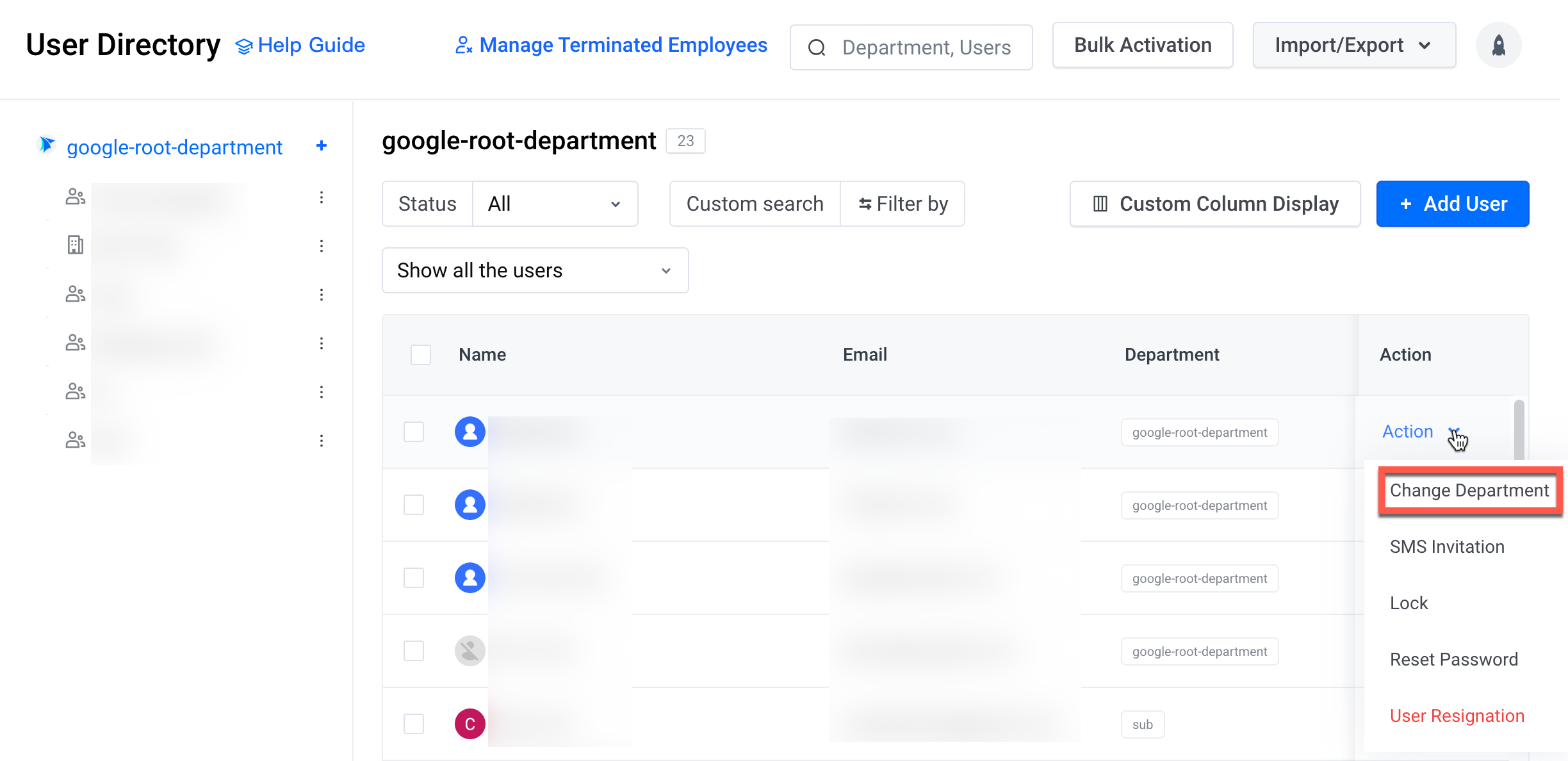Click the third sidebar group people icon
The width and height of the screenshot is (1568, 761).
click(x=76, y=294)
